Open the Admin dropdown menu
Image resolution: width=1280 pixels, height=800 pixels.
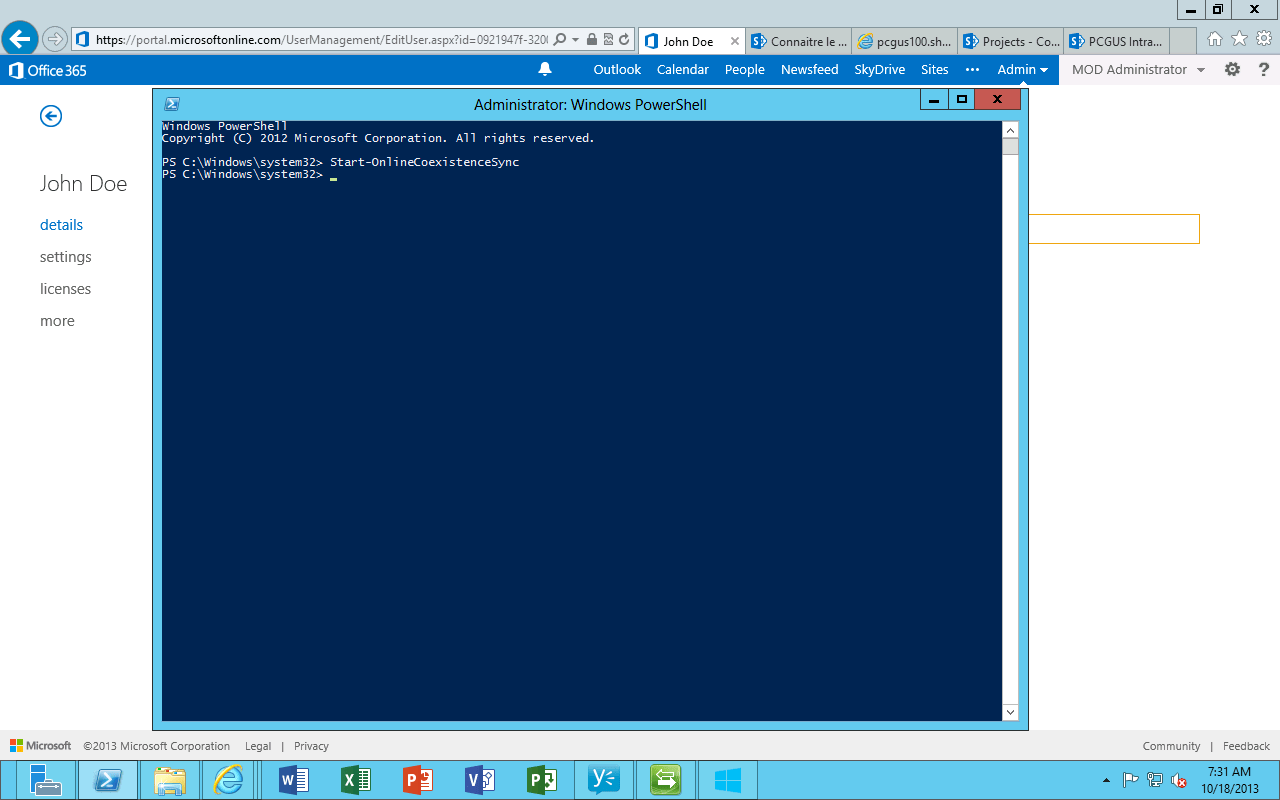[1022, 69]
